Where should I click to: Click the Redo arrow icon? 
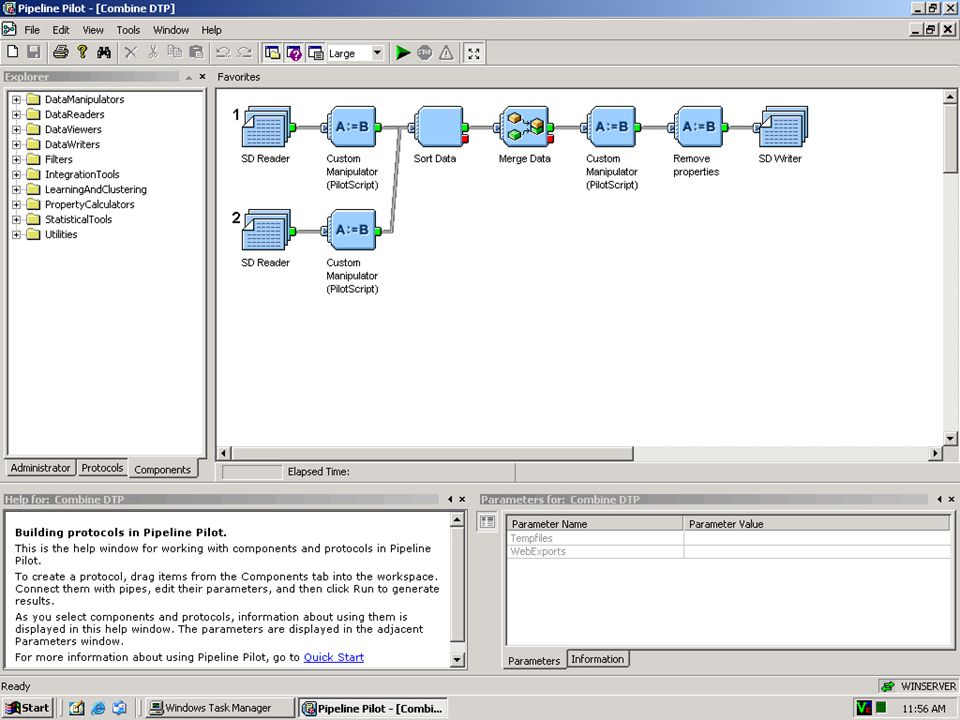244,53
